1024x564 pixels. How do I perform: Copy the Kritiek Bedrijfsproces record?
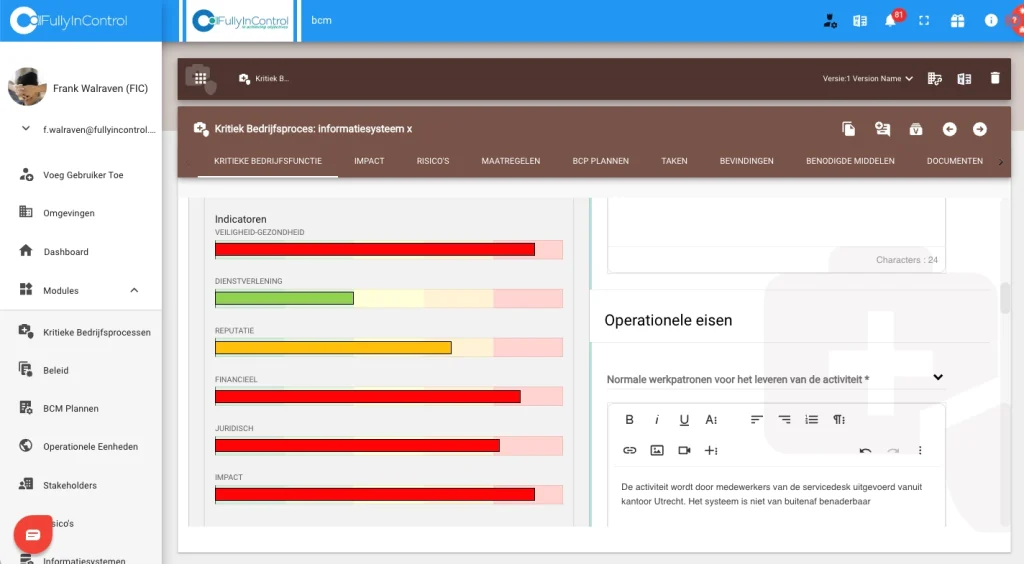pyautogui.click(x=848, y=129)
